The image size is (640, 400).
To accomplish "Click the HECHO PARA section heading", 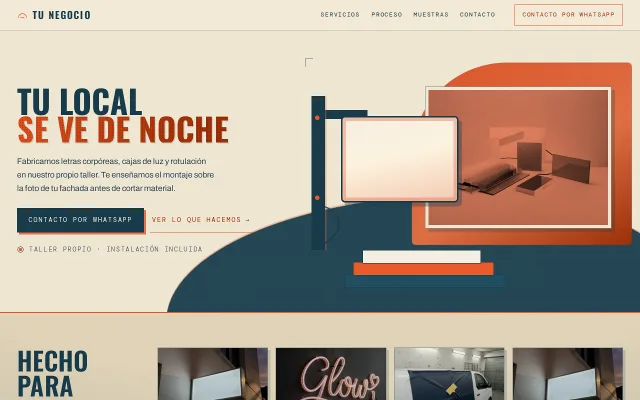I will click(x=53, y=373).
